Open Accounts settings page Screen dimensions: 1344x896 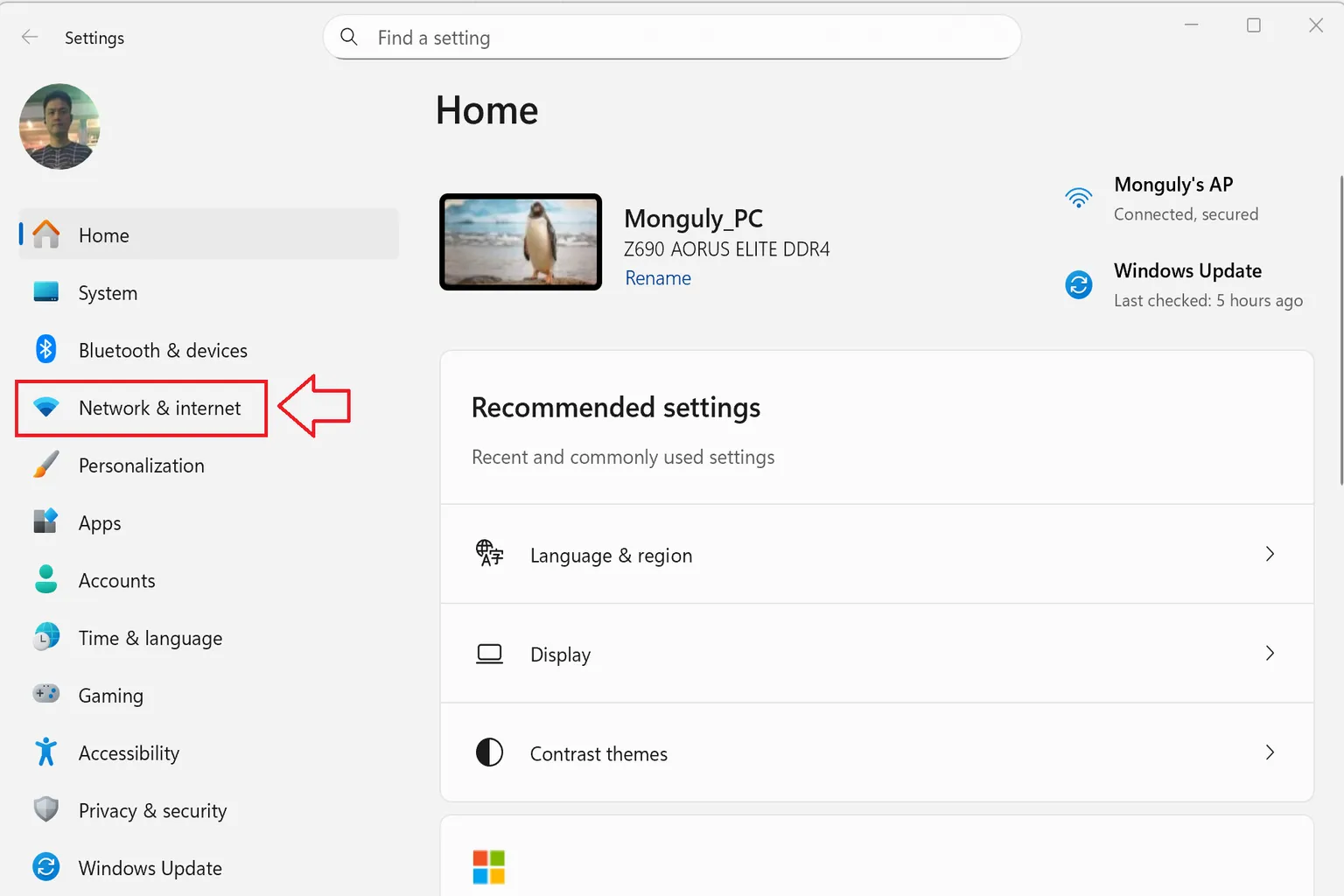point(208,580)
